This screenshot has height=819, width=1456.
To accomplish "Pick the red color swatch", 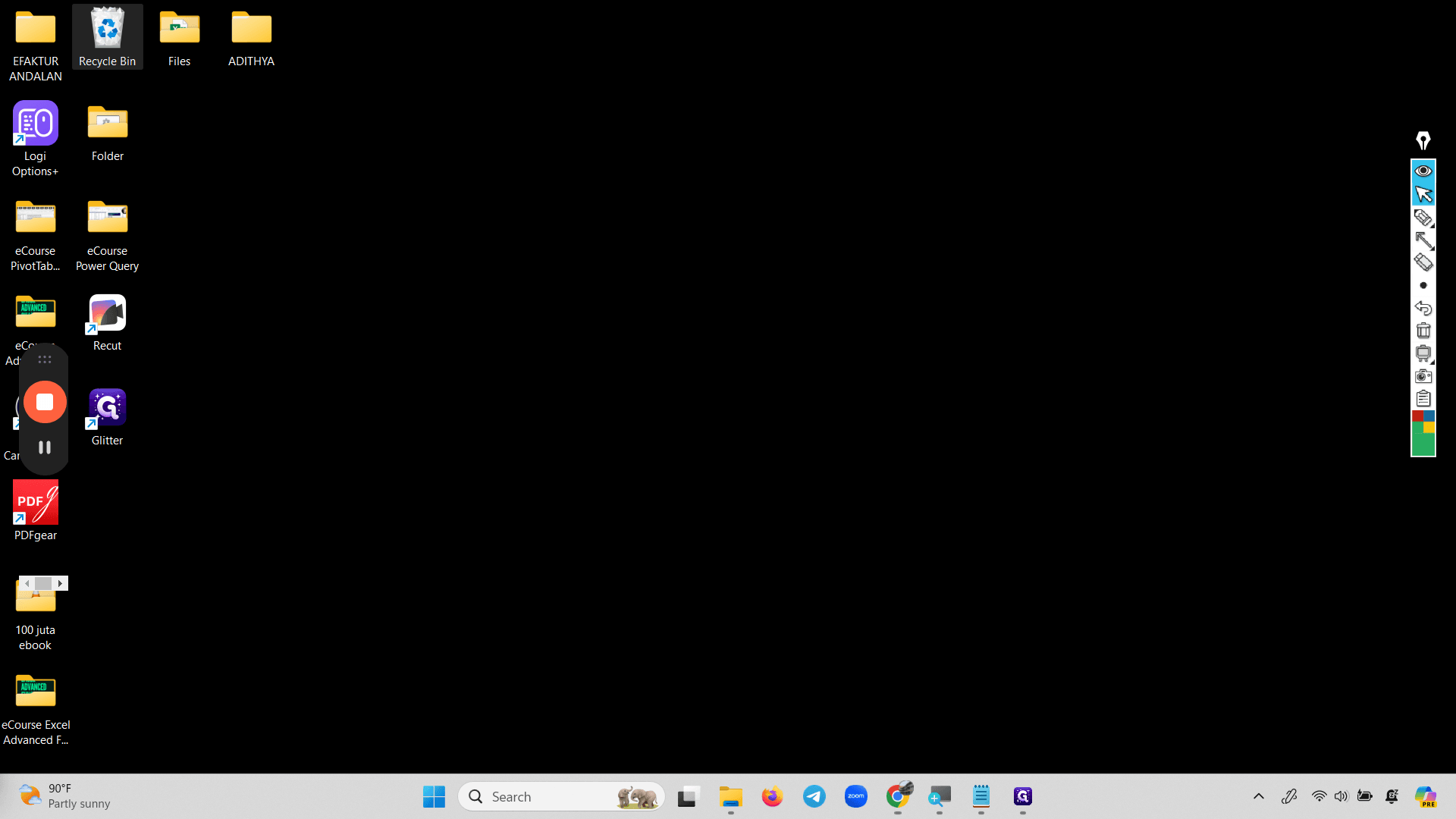I will click(1417, 416).
